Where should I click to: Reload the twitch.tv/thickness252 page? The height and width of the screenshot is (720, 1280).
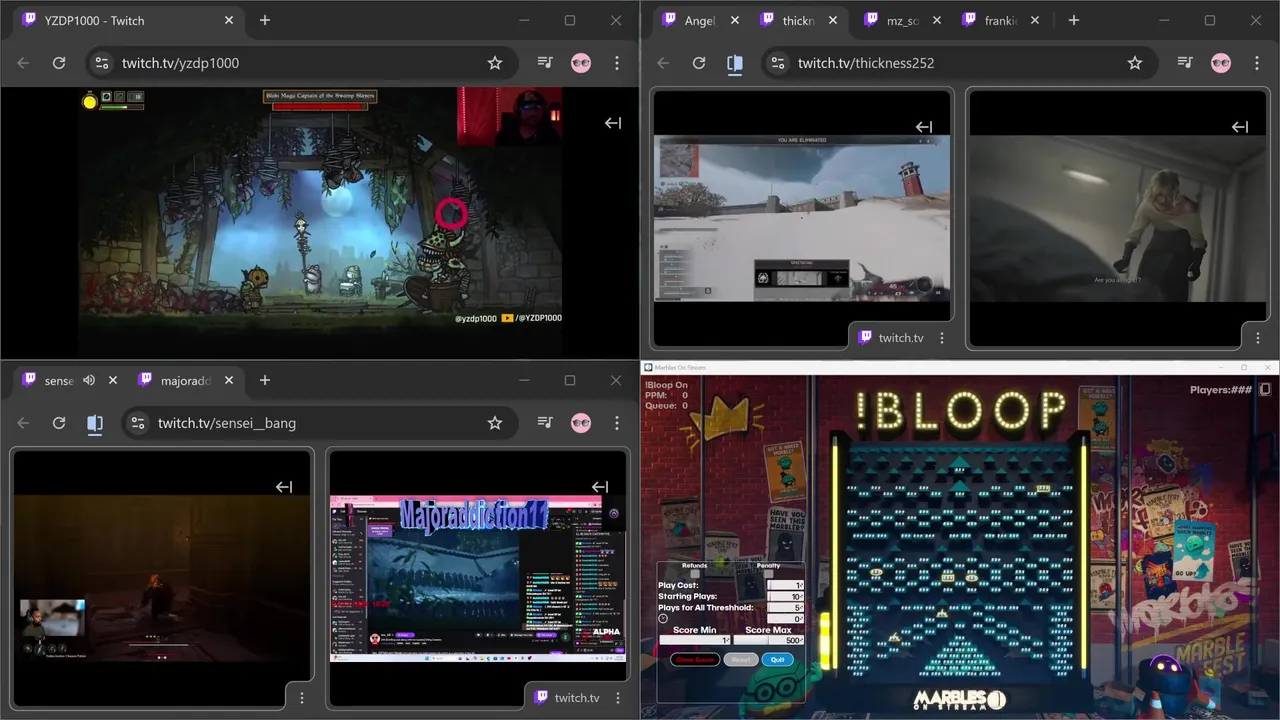pyautogui.click(x=699, y=63)
